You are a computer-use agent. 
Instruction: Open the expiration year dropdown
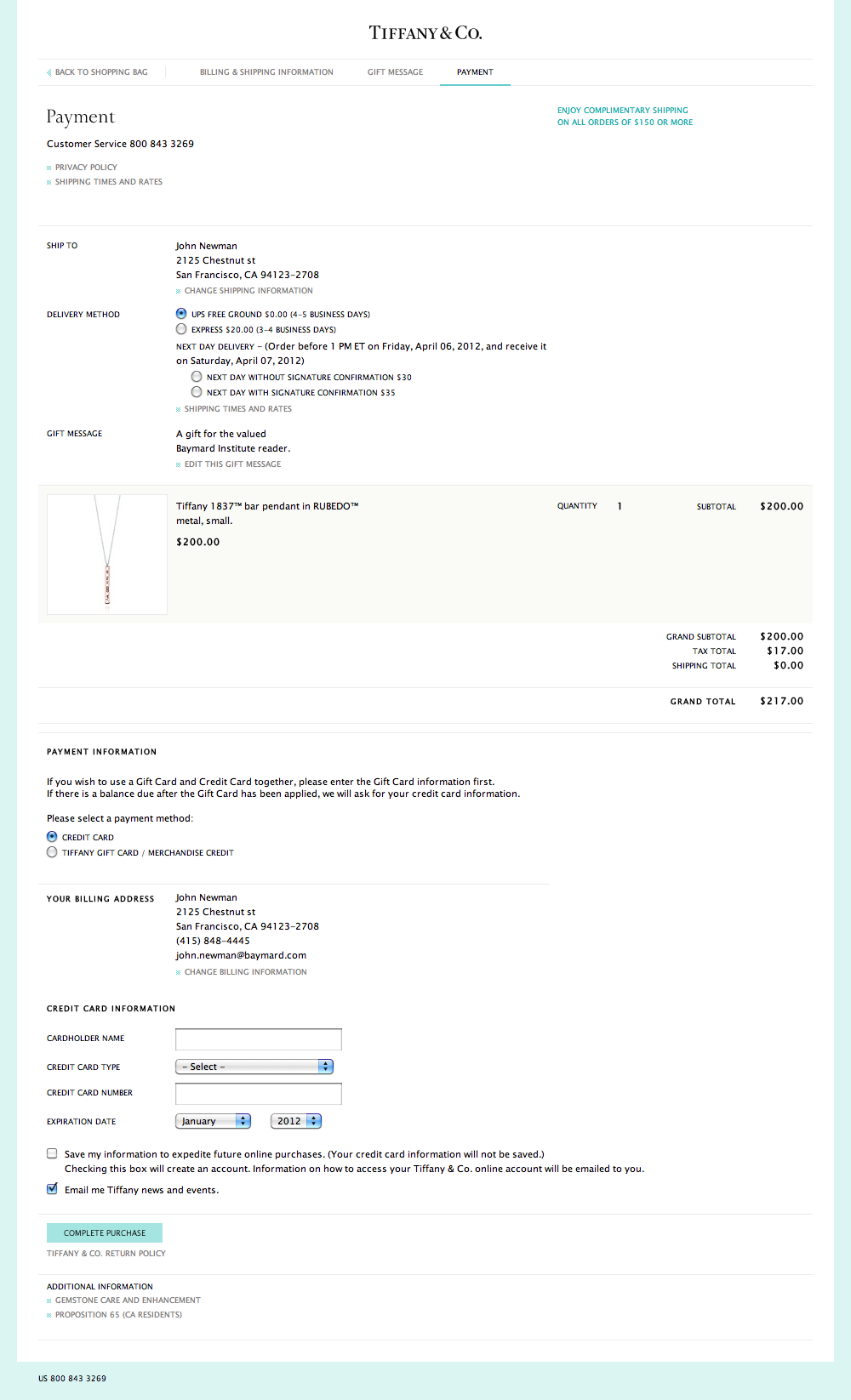click(296, 1121)
